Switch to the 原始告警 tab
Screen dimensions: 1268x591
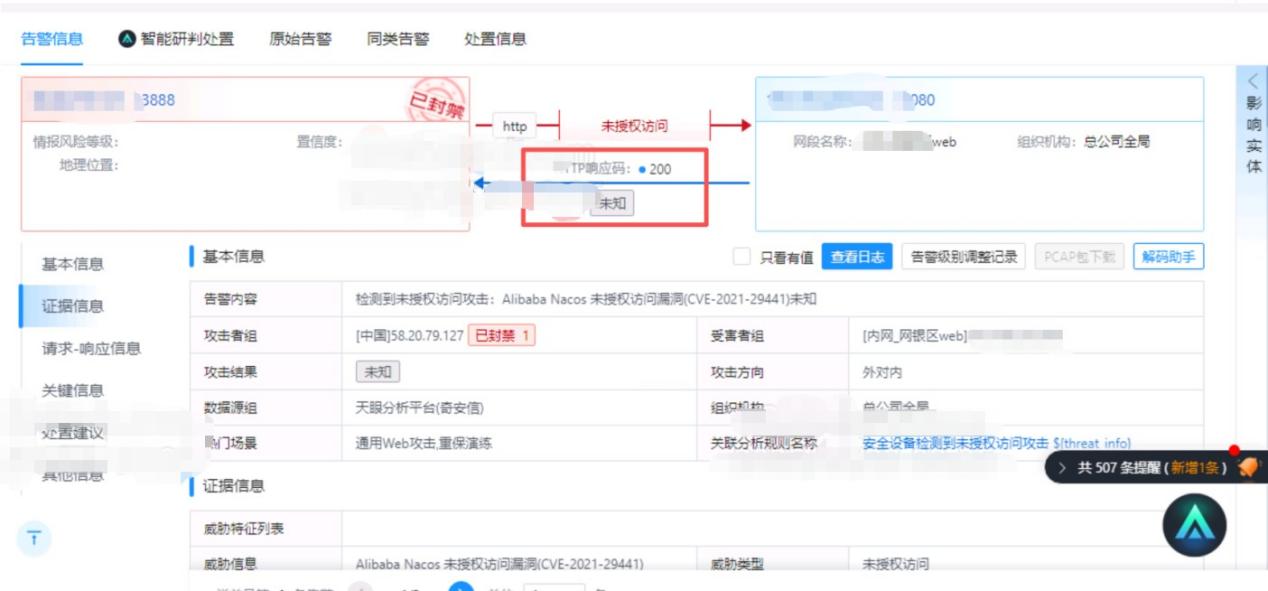tap(301, 39)
